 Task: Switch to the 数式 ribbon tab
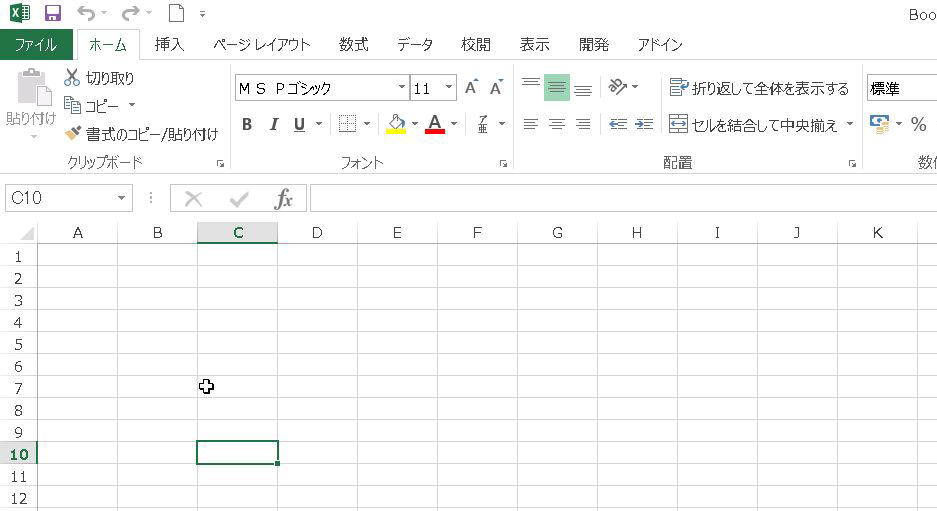pyautogui.click(x=353, y=45)
